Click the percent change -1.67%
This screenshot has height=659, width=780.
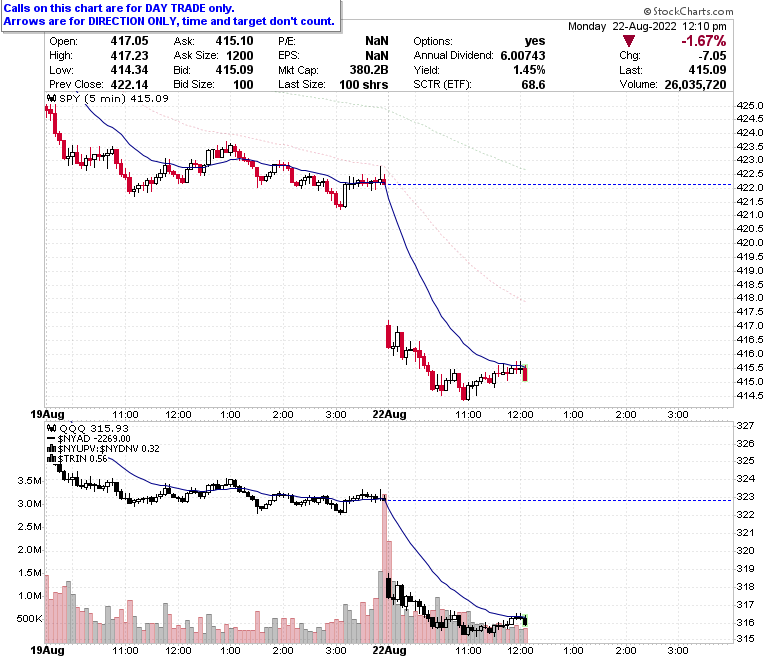(x=703, y=41)
